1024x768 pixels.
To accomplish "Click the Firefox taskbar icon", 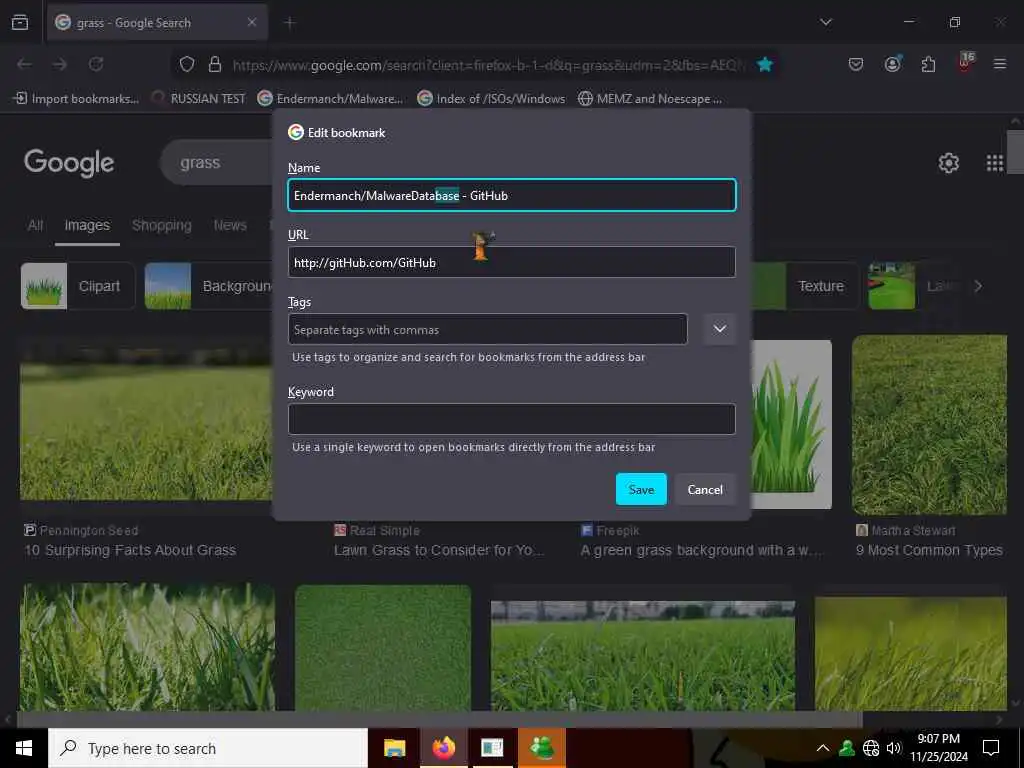I will click(x=443, y=748).
